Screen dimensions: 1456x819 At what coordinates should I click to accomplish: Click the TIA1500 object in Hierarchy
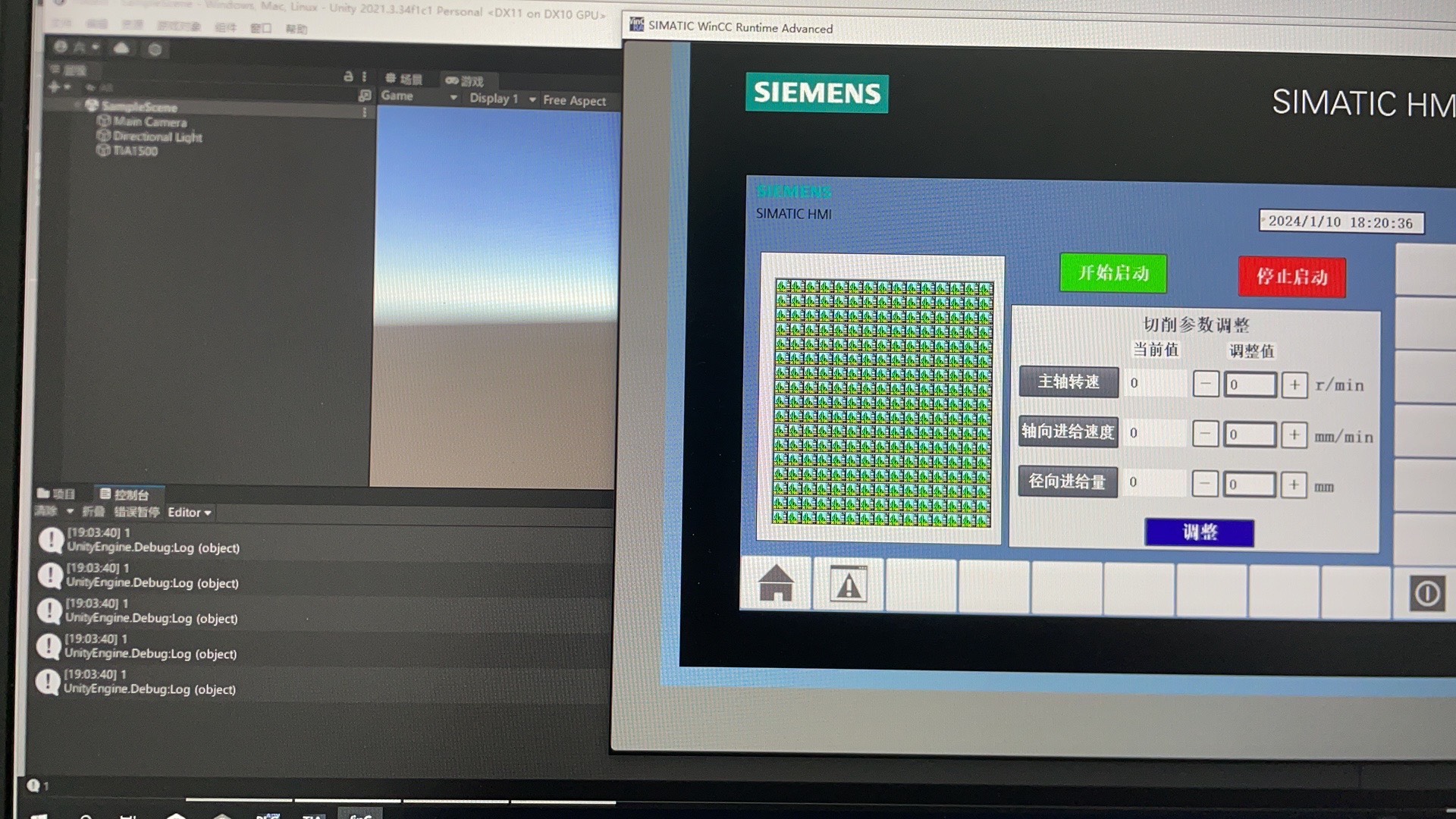pyautogui.click(x=135, y=151)
